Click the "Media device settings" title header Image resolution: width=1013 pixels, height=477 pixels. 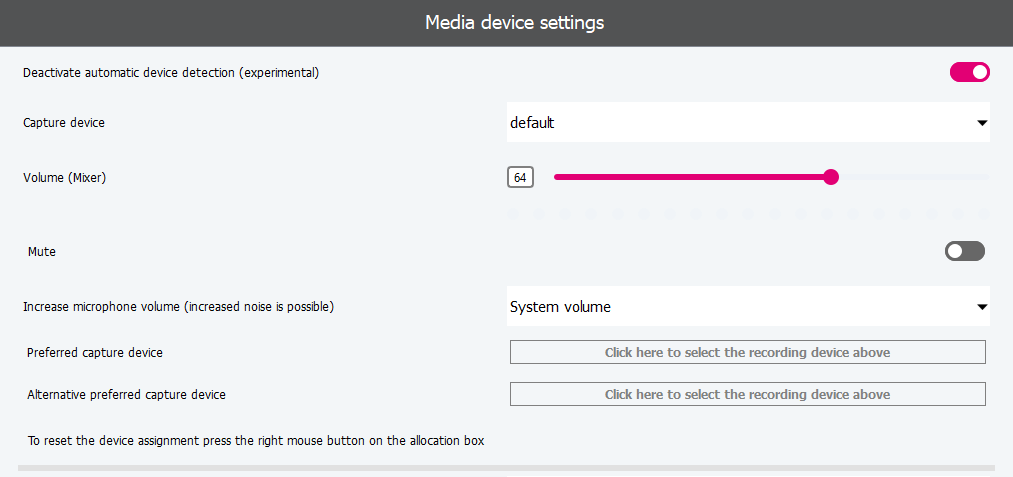[x=514, y=22]
